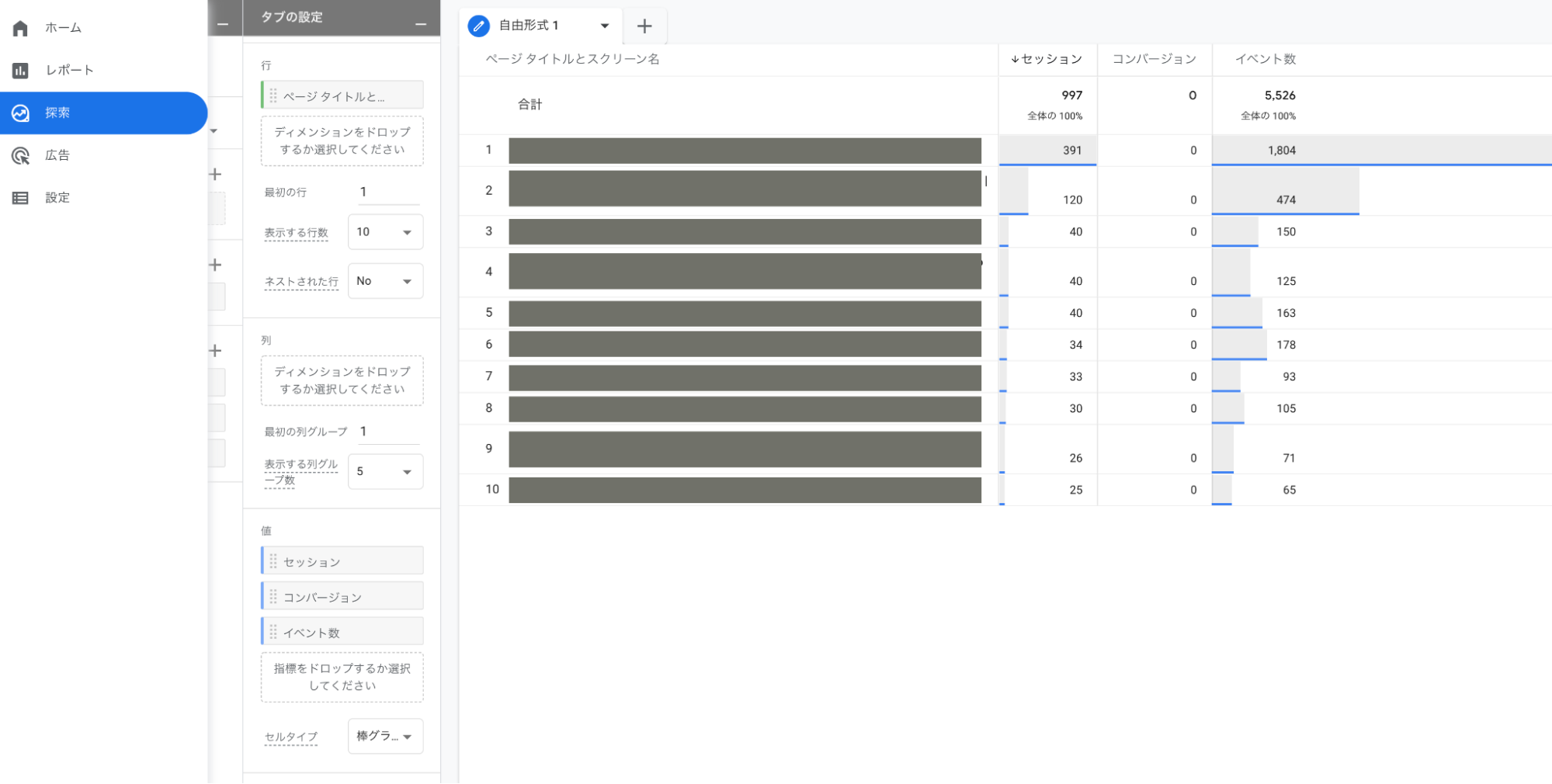Open the 表示する列グループ数 dropdown showing 5
1552x784 pixels.
[385, 472]
